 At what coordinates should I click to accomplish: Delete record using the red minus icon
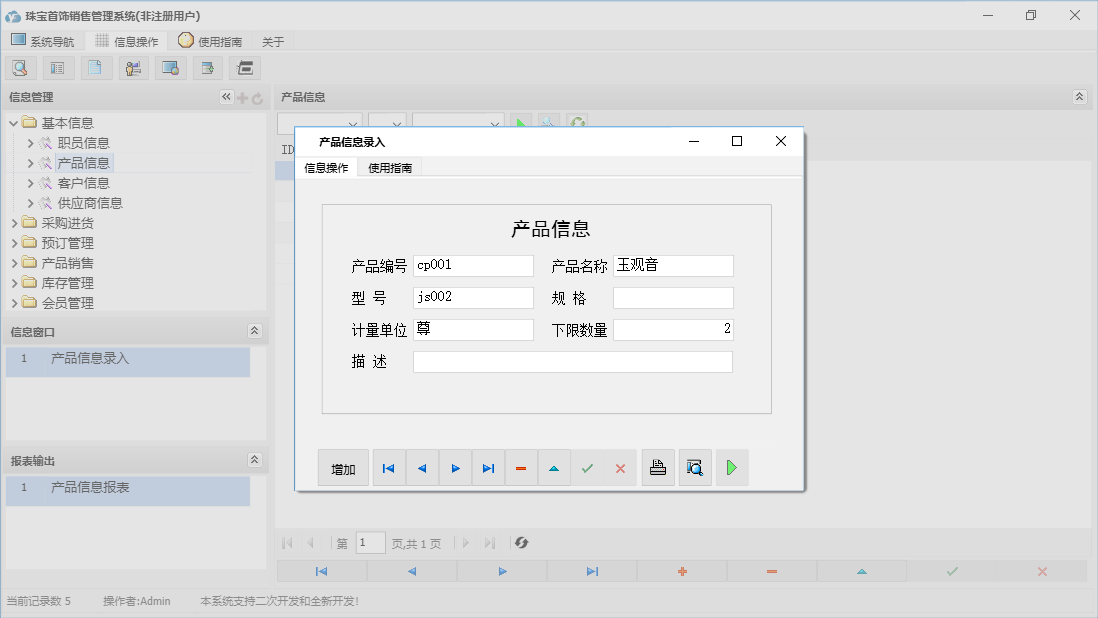[x=521, y=467]
